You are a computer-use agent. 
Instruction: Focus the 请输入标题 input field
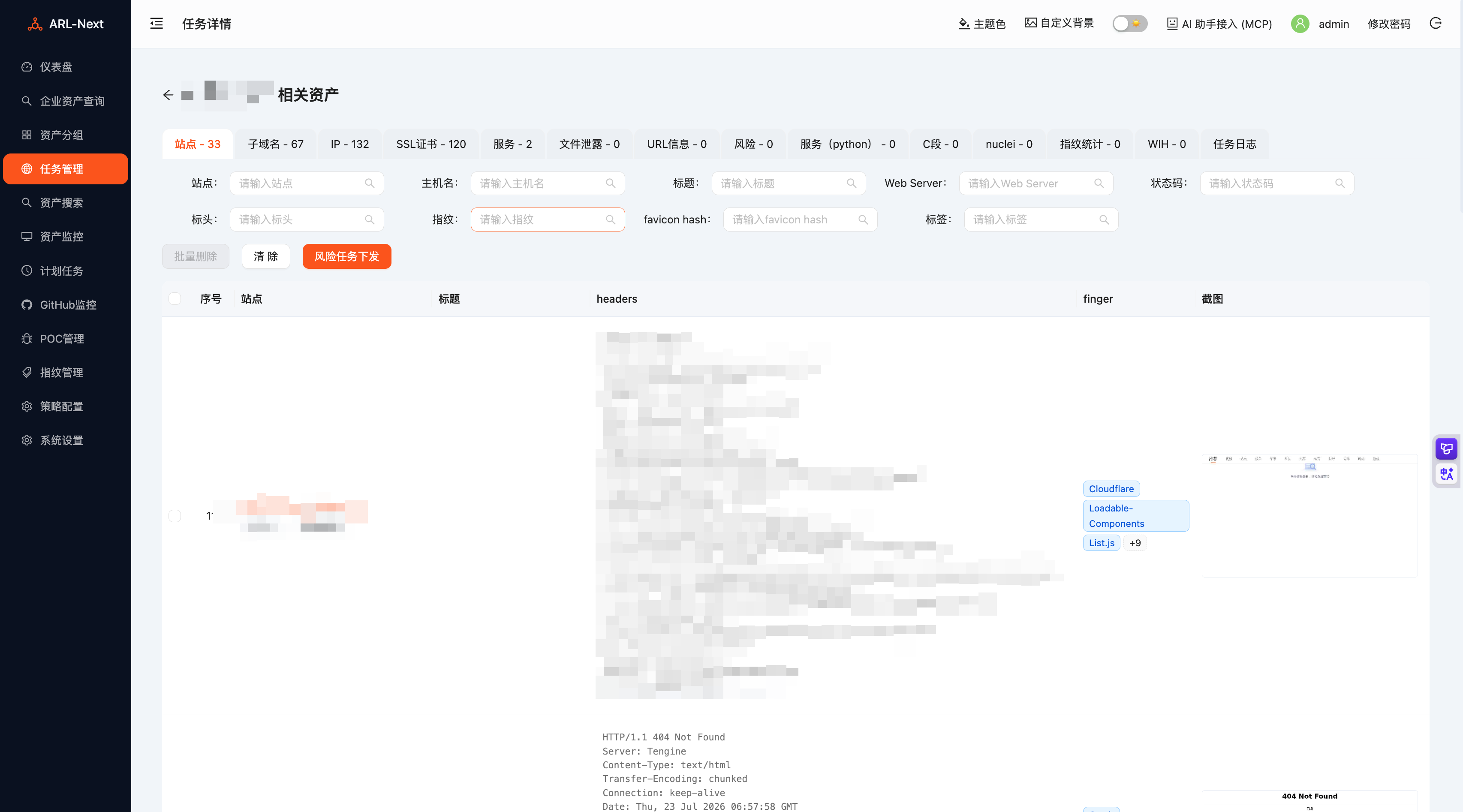point(788,183)
